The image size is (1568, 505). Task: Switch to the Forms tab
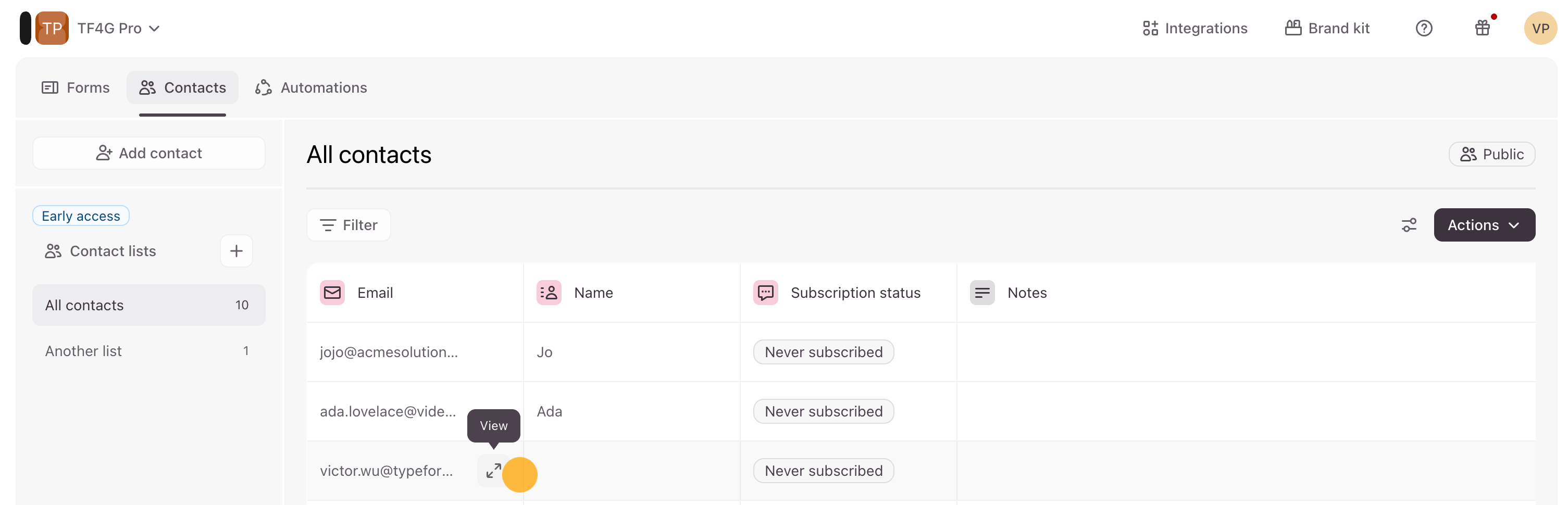click(x=76, y=87)
